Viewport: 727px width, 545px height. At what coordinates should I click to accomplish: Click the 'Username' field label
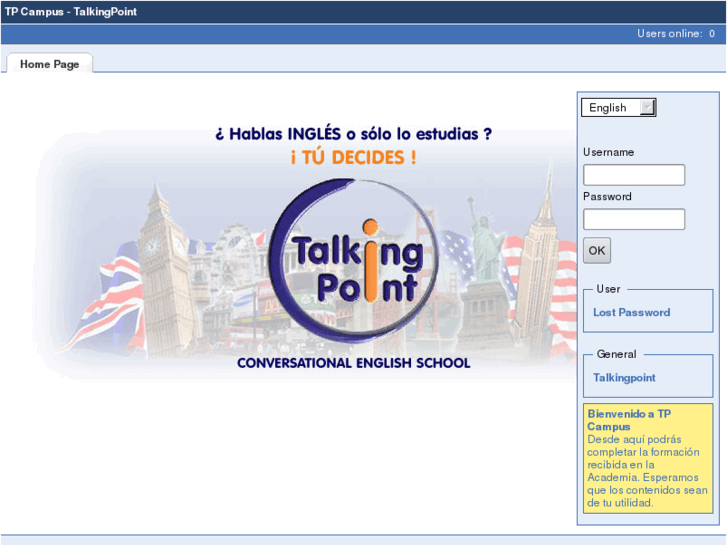(x=608, y=152)
